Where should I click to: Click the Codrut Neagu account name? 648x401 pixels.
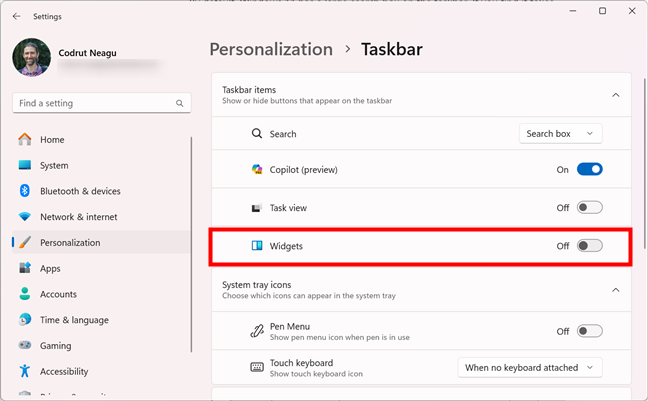click(87, 53)
